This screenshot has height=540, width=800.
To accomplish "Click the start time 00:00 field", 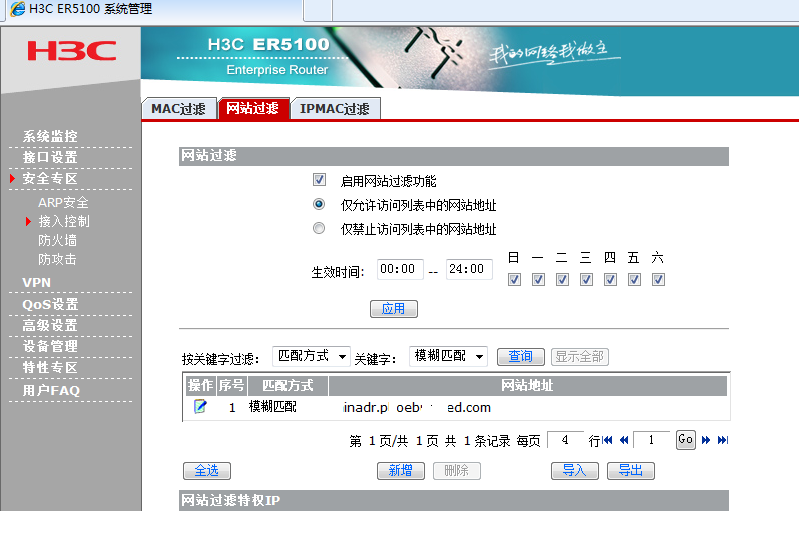I will tap(400, 269).
